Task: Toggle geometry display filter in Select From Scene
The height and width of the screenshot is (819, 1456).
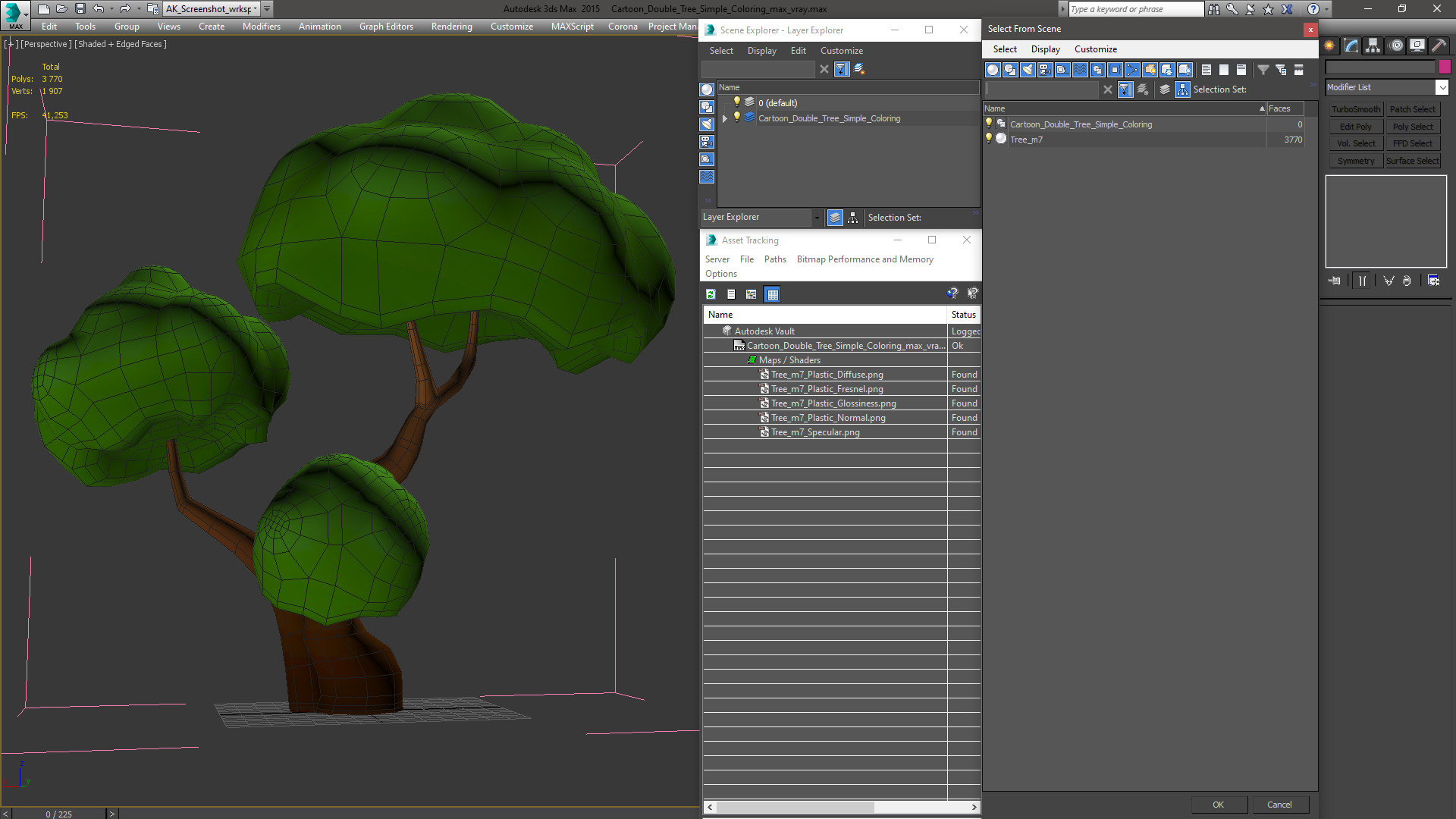Action: click(x=993, y=70)
